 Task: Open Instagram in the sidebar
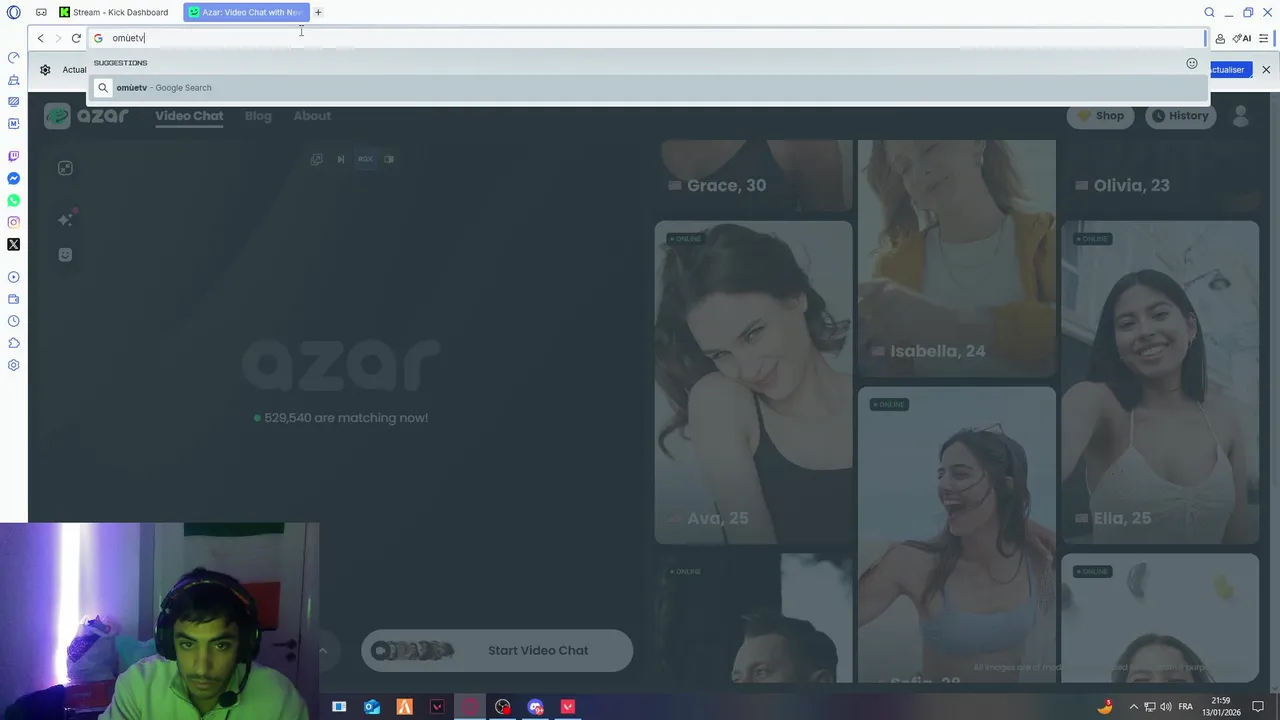pyautogui.click(x=13, y=222)
